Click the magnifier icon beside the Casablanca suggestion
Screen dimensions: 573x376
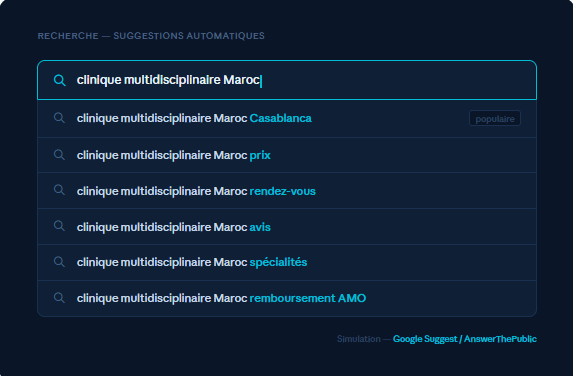tap(59, 118)
